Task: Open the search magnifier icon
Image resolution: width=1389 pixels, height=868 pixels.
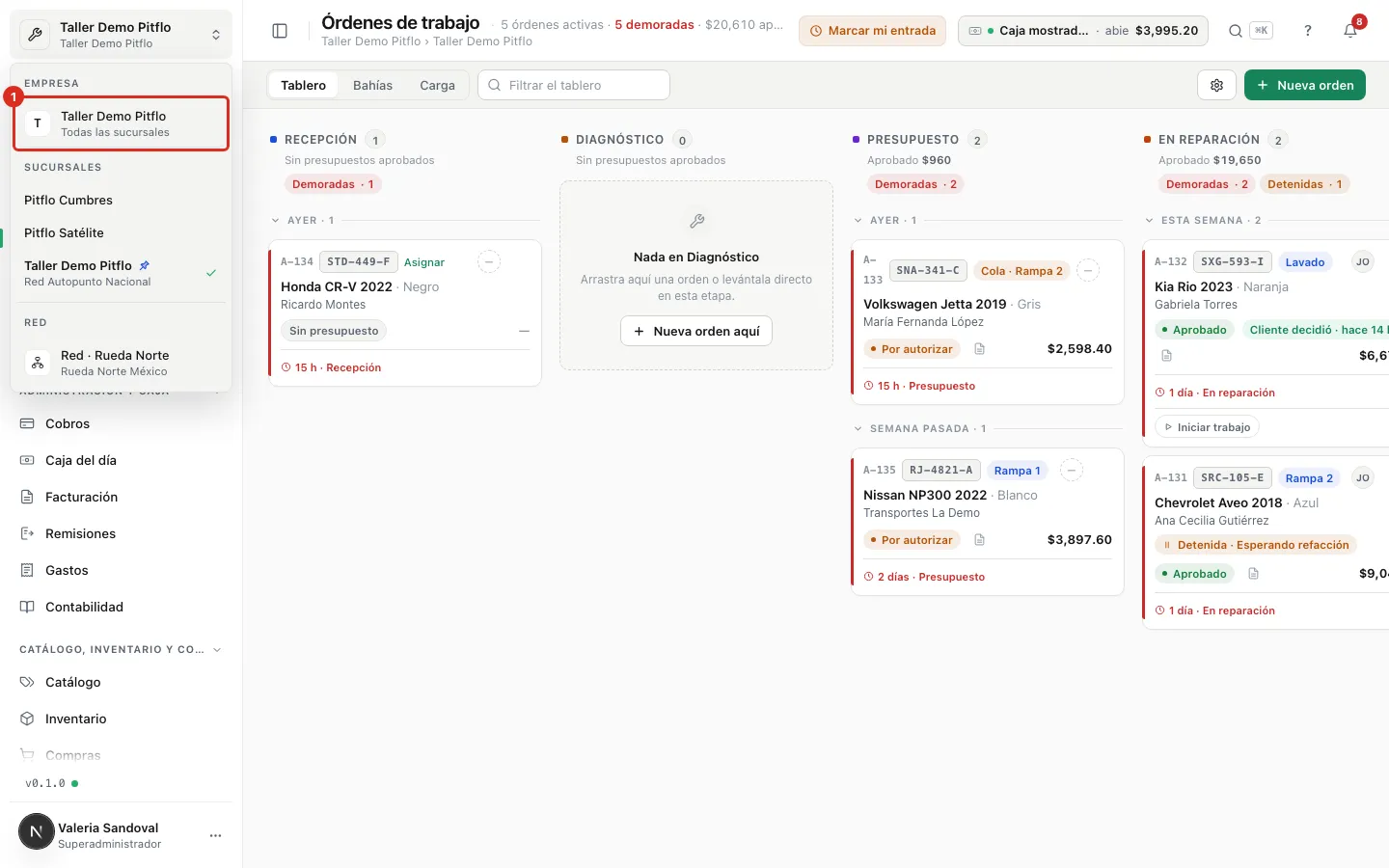Action: pos(1236,31)
